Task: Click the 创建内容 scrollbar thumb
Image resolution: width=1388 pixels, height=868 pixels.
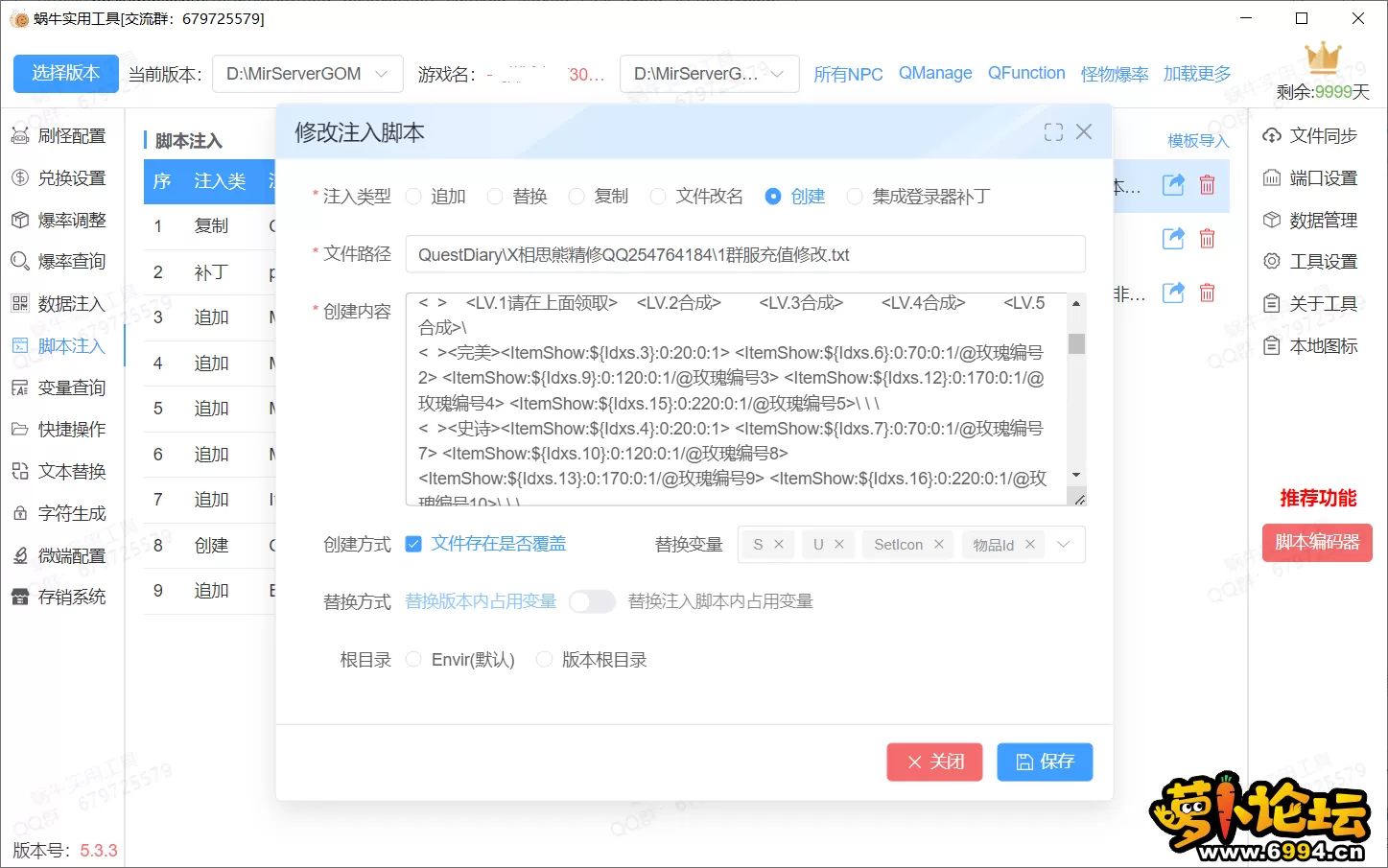Action: (1076, 342)
